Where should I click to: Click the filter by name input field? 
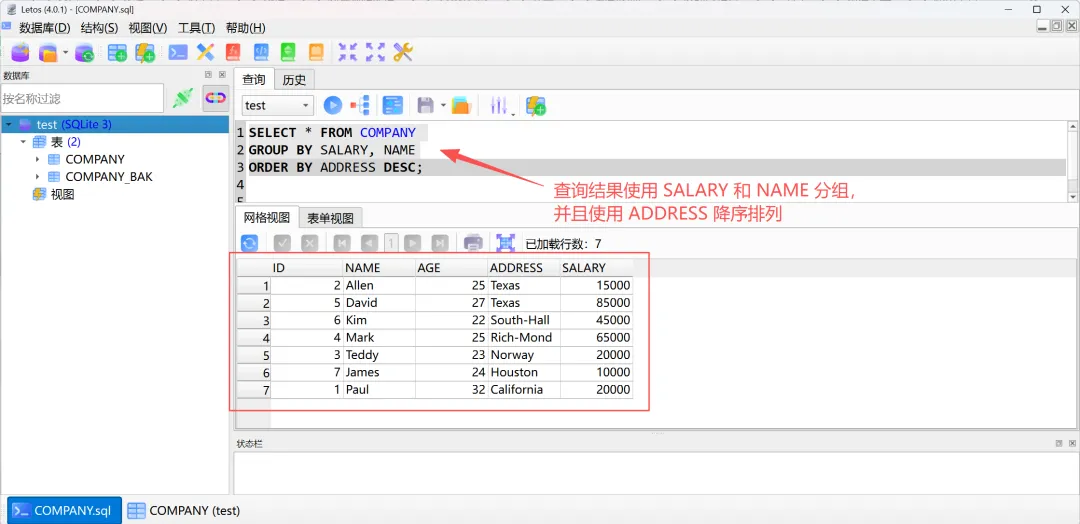coord(82,98)
